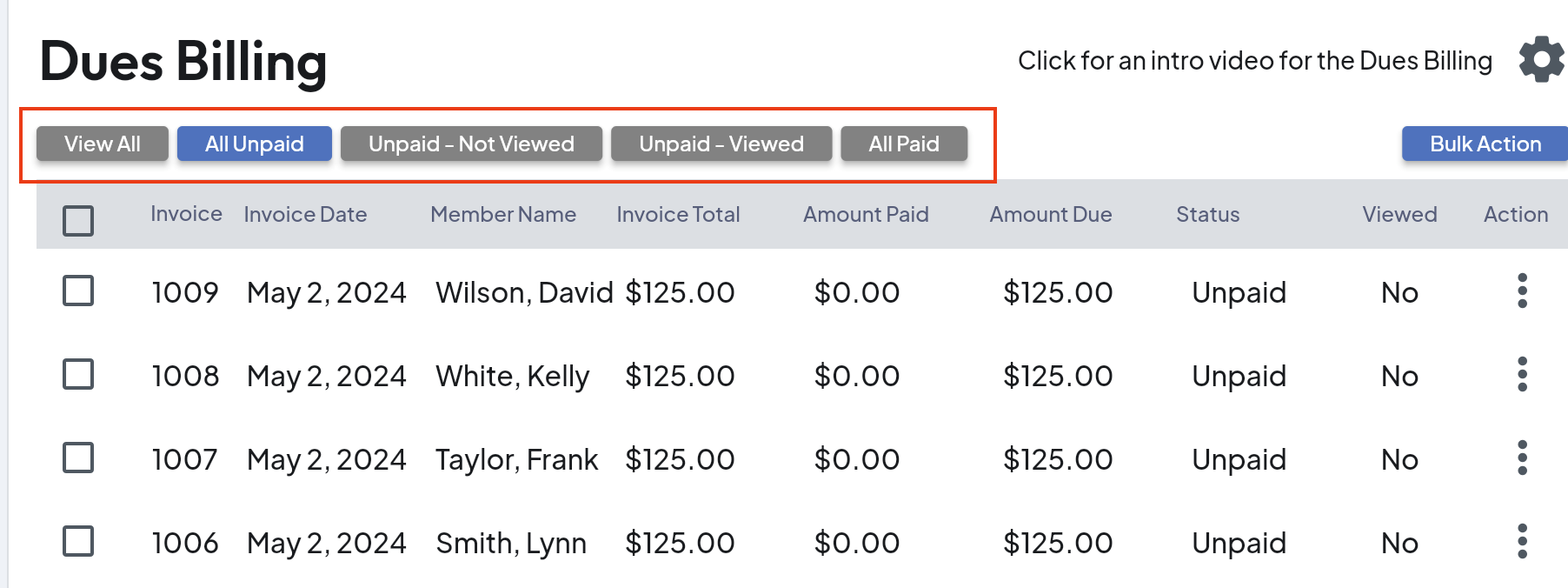Filter by Unpaid - Viewed invoices
1568x588 pixels.
click(721, 144)
